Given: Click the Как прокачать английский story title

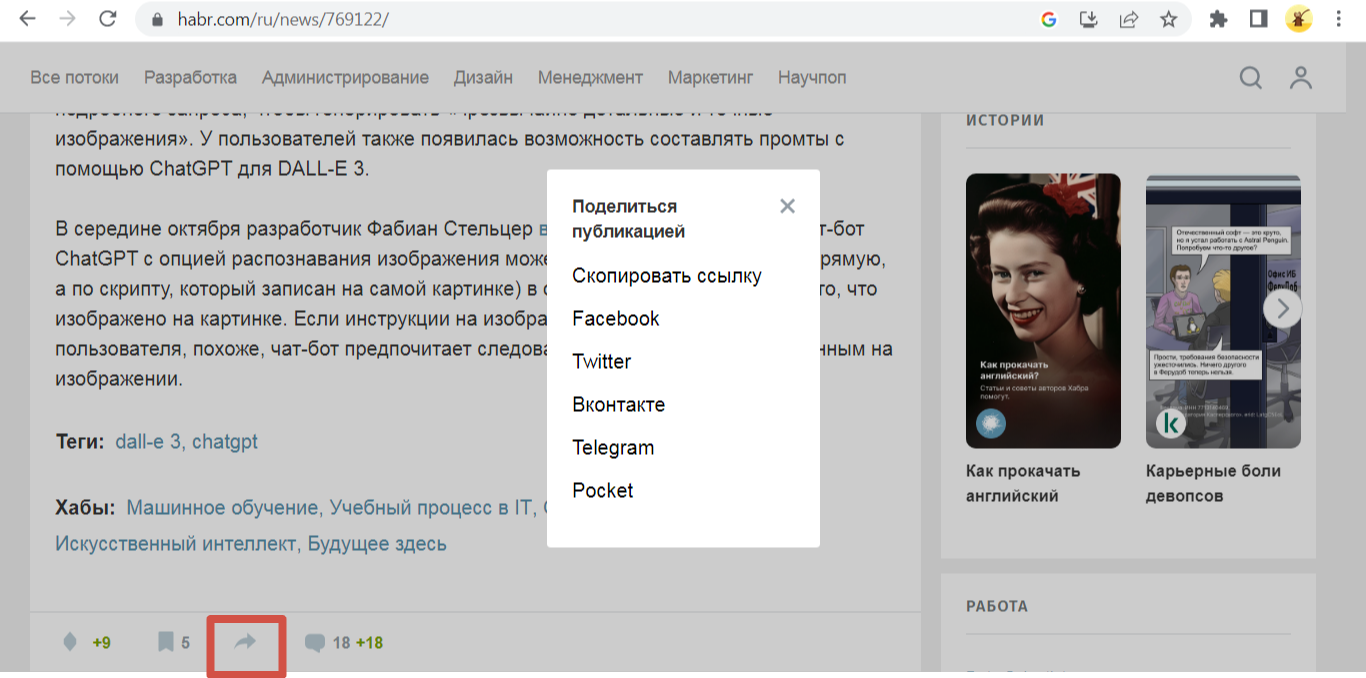Looking at the screenshot, I should click(1023, 483).
